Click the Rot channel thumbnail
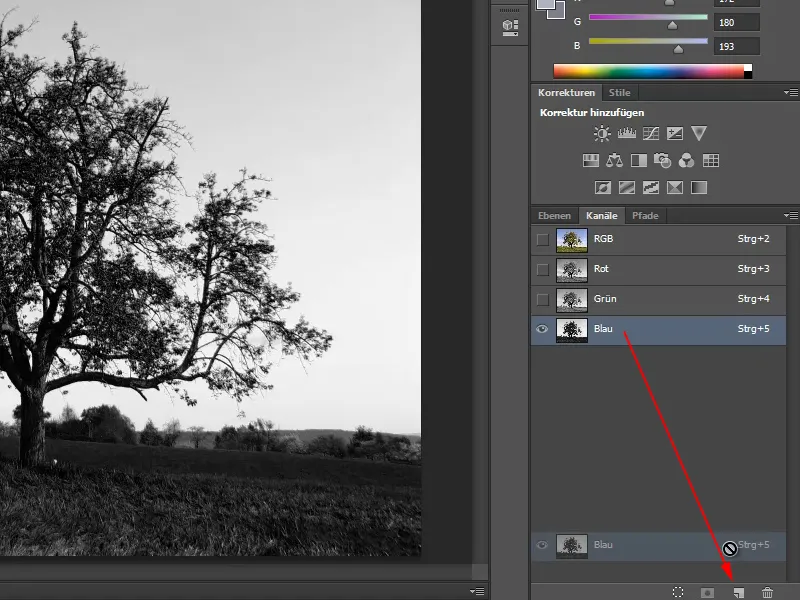This screenshot has width=800, height=600. coord(571,270)
